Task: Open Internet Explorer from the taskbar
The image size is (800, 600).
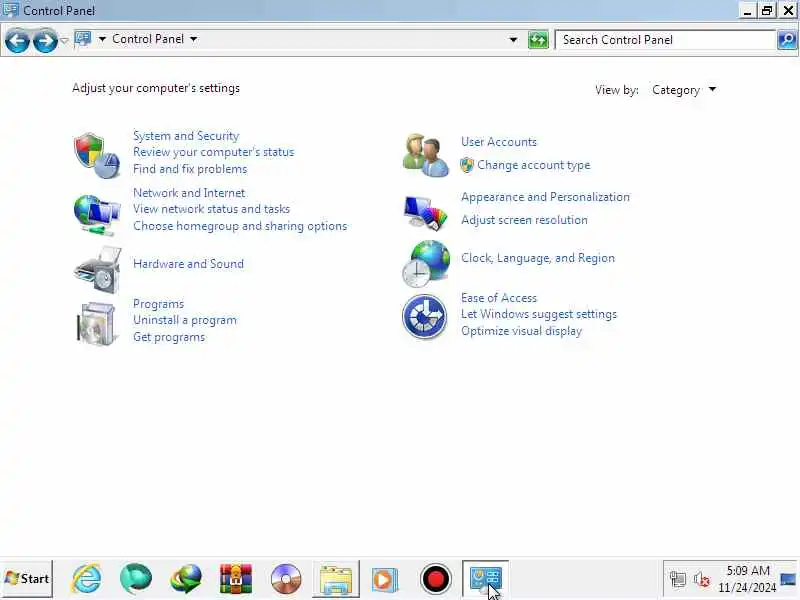Action: click(86, 579)
